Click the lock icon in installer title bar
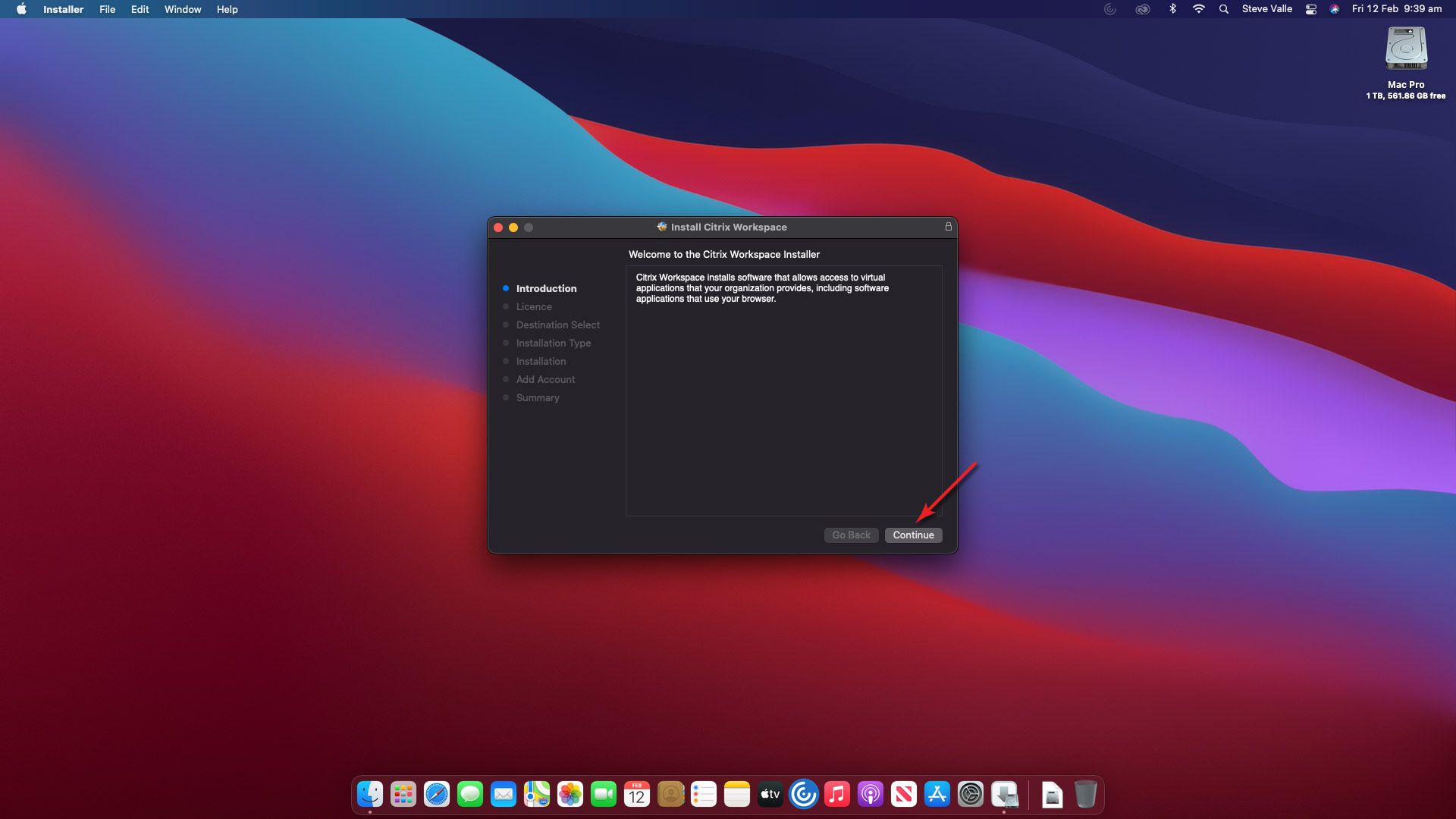 [x=948, y=227]
